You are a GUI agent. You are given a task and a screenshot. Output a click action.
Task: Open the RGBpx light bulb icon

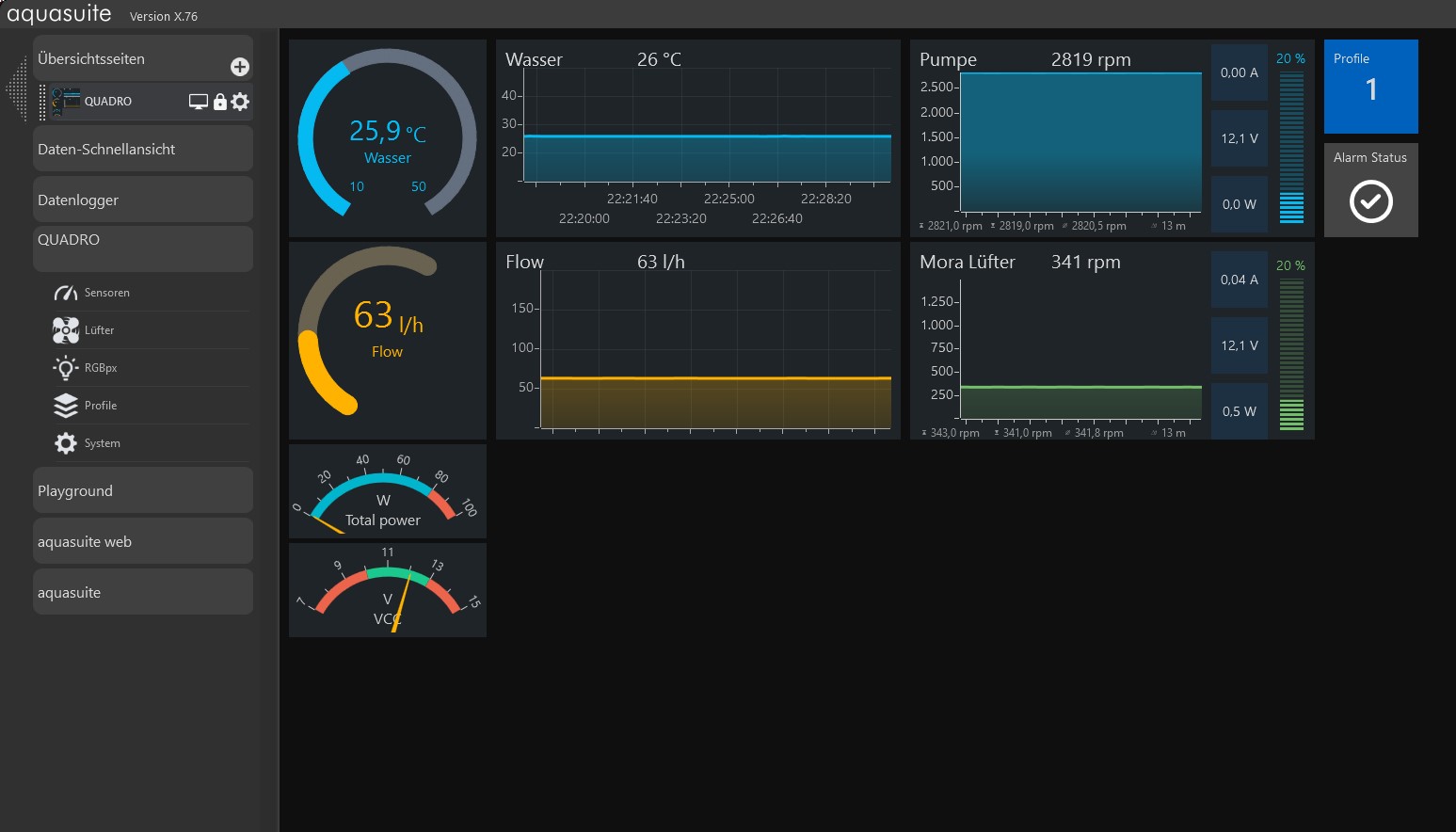66,368
